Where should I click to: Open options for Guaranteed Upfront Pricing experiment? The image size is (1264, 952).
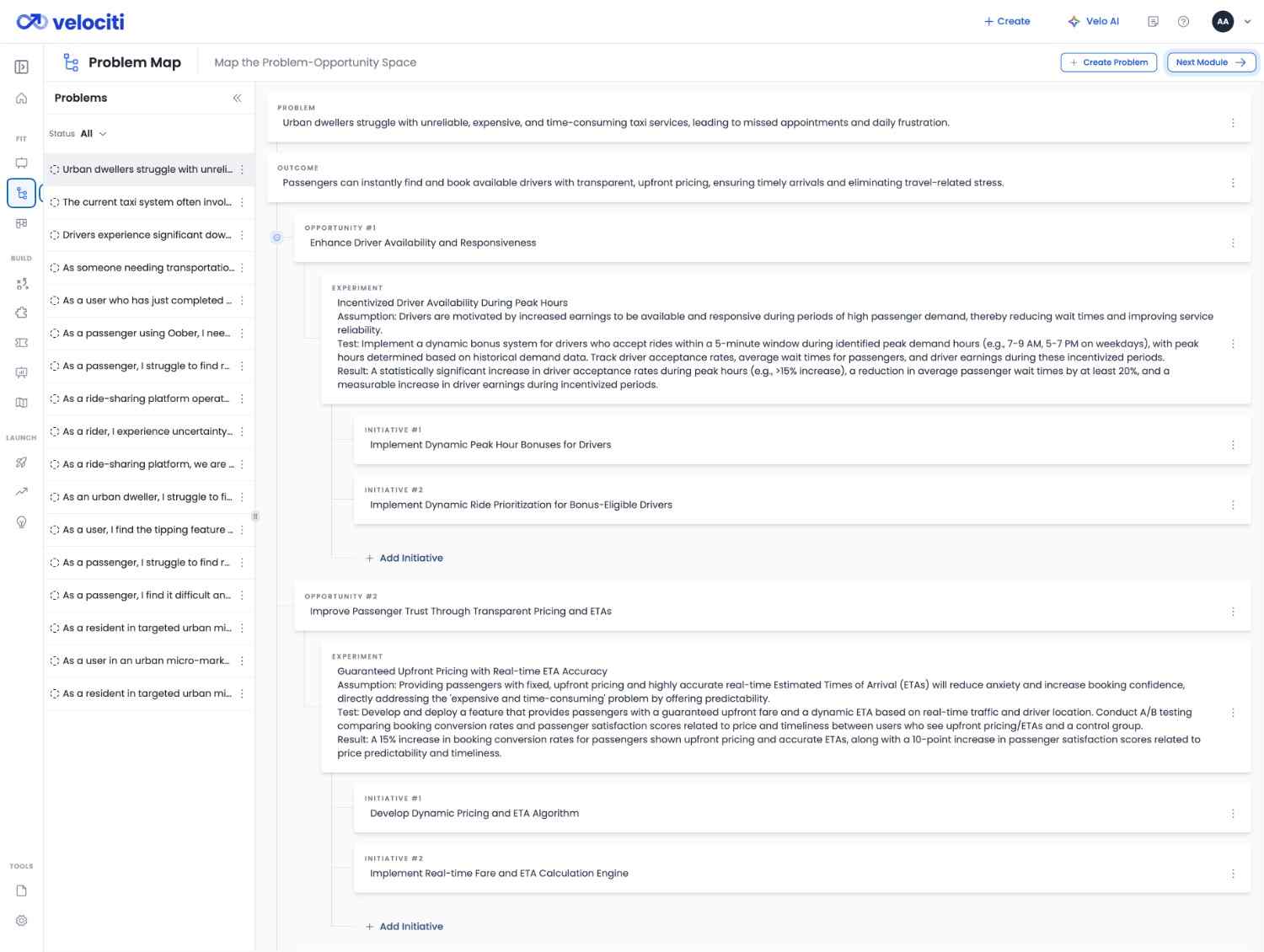pyautogui.click(x=1233, y=713)
